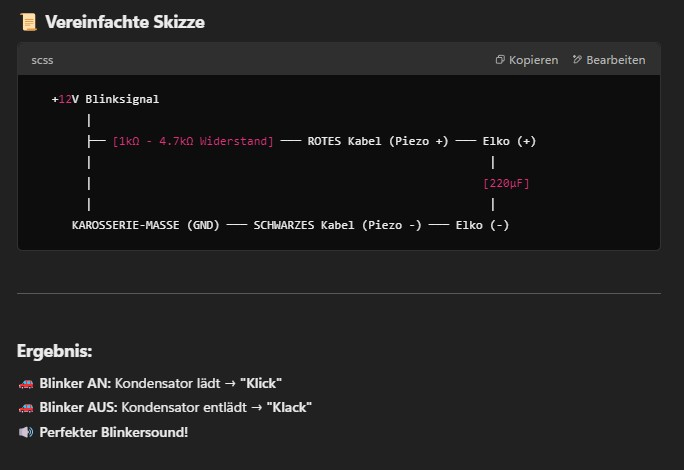This screenshot has height=470, width=684.
Task: Click the scroll emoji beside Vereinfachte Skizze
Action: (x=28, y=21)
